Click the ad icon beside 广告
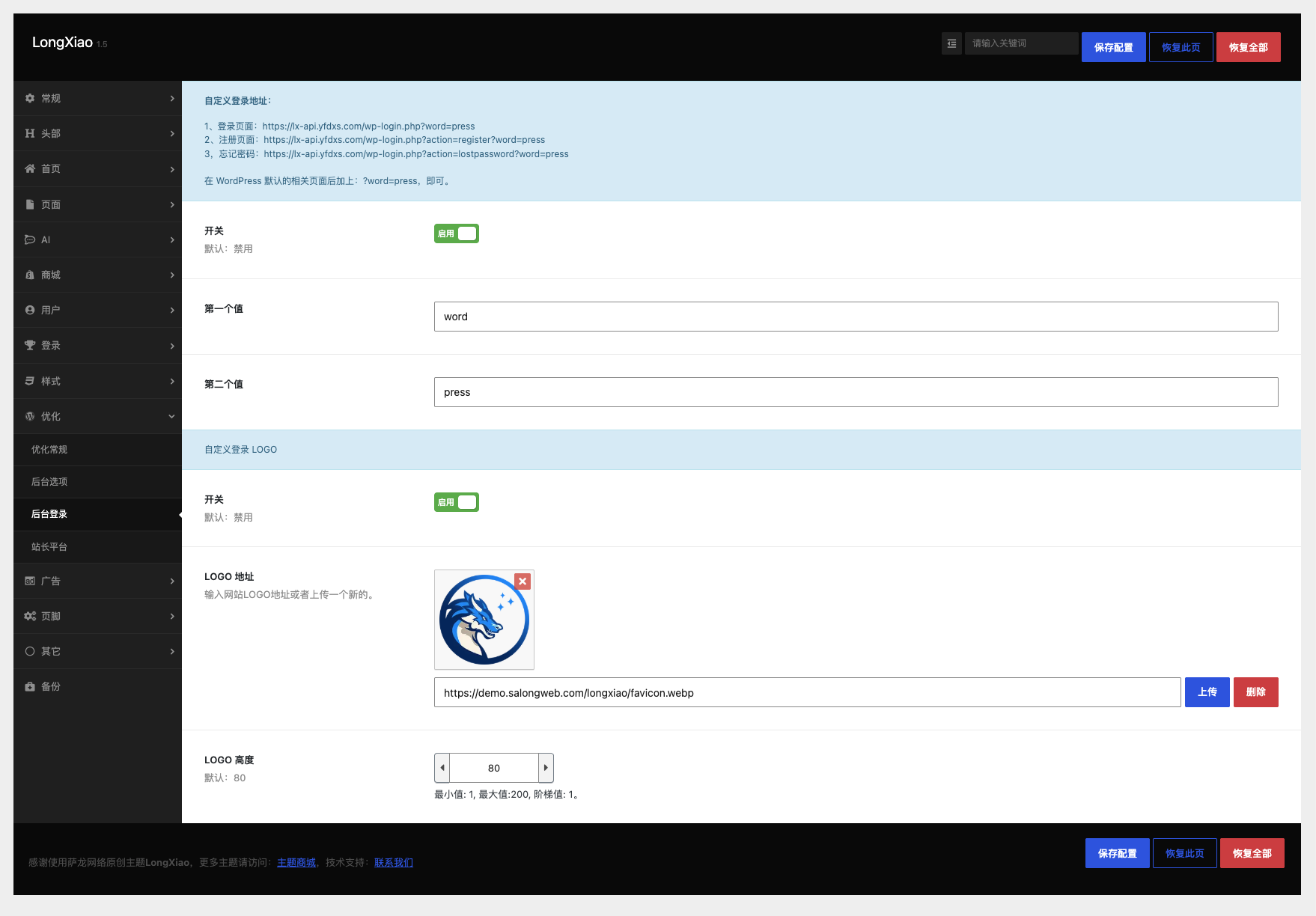Image resolution: width=1316 pixels, height=916 pixels. (x=30, y=581)
